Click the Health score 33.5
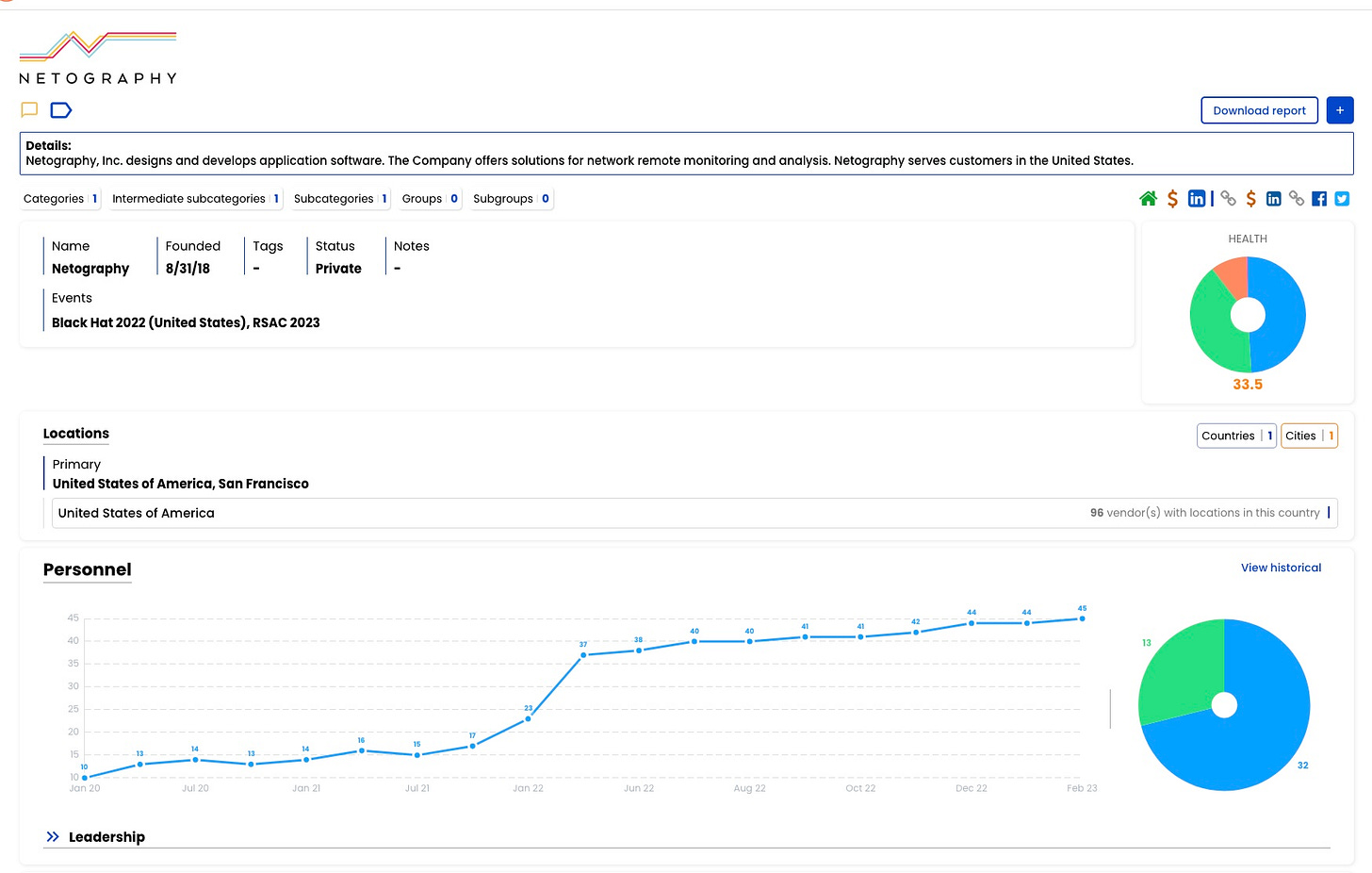The width and height of the screenshot is (1372, 873). tap(1248, 385)
